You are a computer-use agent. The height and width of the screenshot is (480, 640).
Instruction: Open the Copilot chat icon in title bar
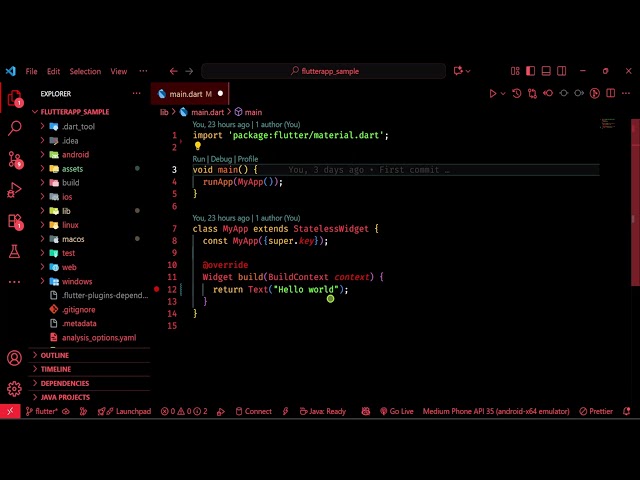[458, 71]
